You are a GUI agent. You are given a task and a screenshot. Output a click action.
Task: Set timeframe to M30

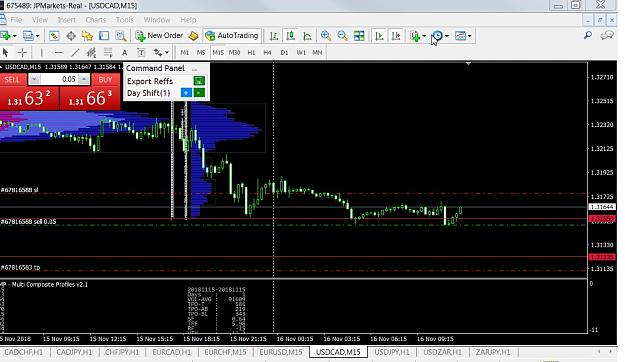tap(234, 52)
